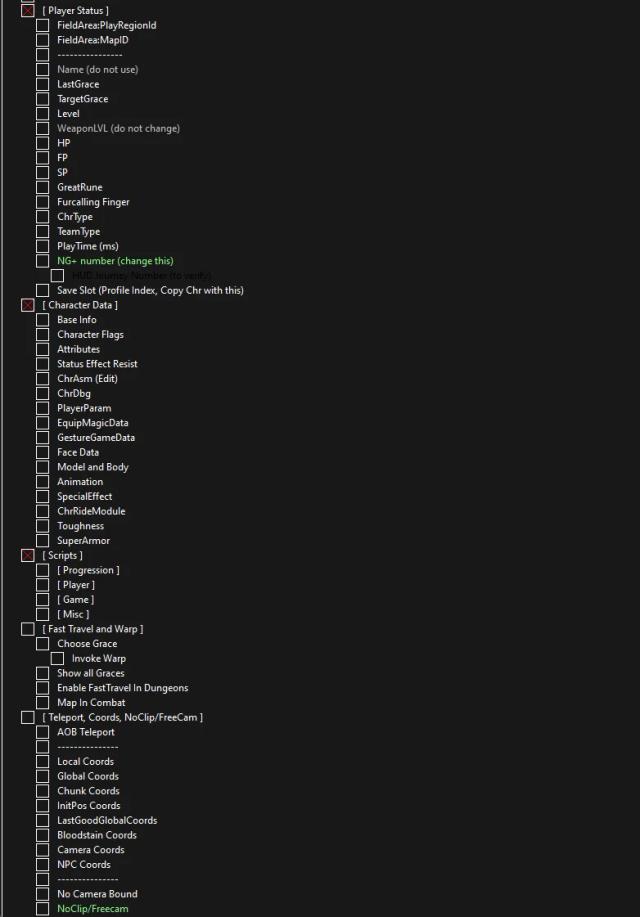The height and width of the screenshot is (917, 640).
Task: Open the Attributes entry
Action: point(78,349)
